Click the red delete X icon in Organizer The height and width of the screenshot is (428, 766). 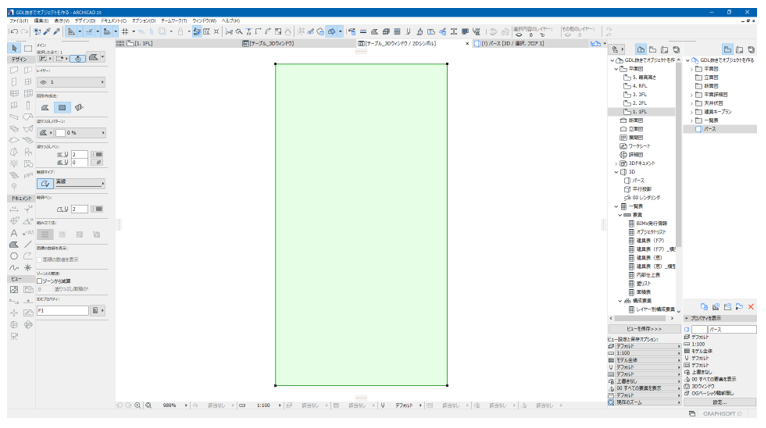[x=751, y=307]
